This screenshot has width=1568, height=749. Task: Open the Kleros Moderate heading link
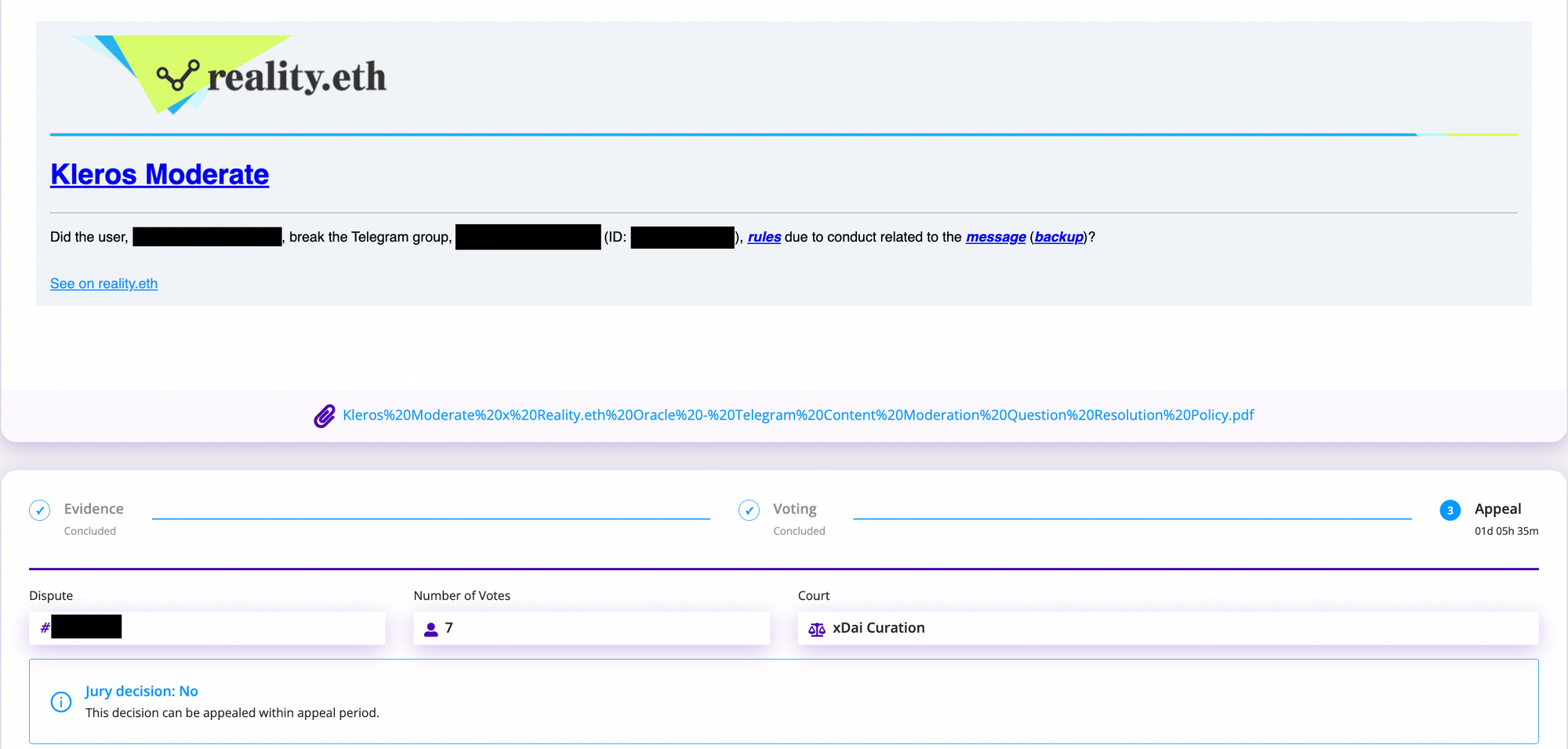pyautogui.click(x=160, y=174)
